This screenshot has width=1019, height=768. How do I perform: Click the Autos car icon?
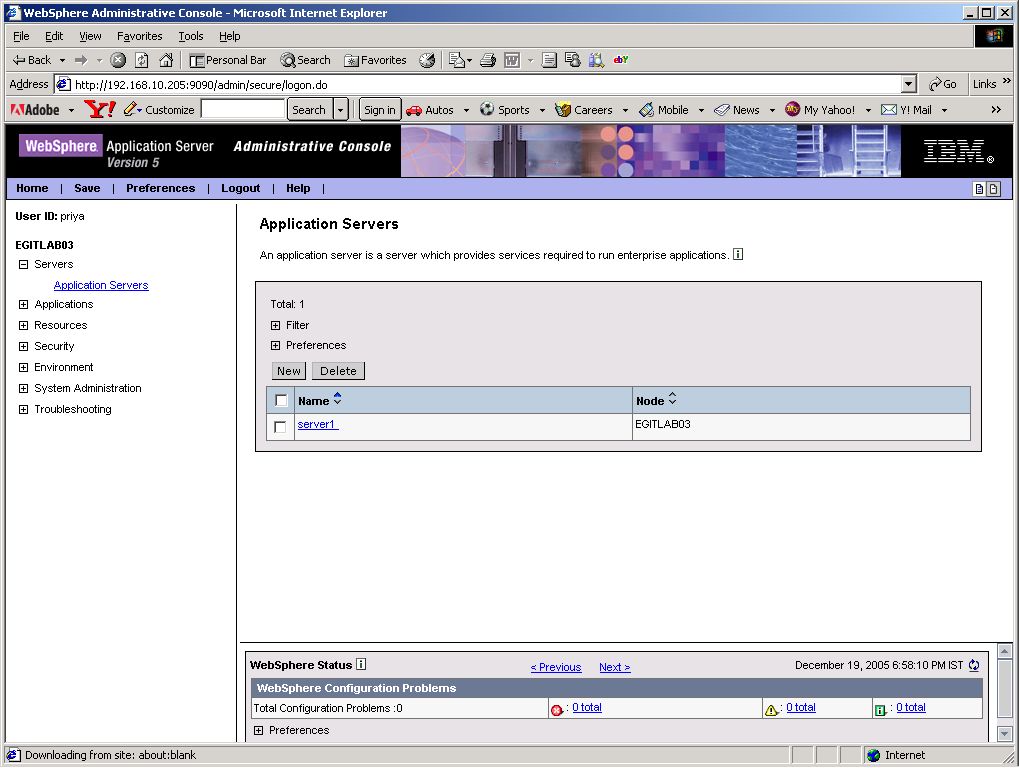[413, 110]
